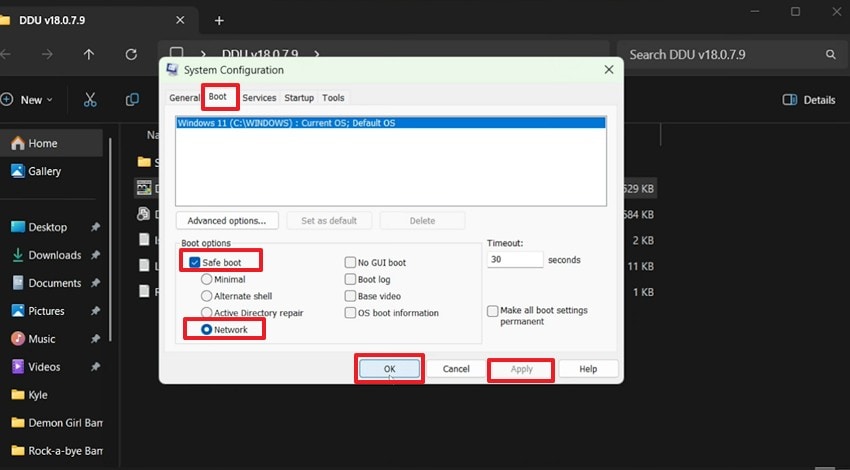Toggle the Details pane
The width and height of the screenshot is (850, 470).
809,100
